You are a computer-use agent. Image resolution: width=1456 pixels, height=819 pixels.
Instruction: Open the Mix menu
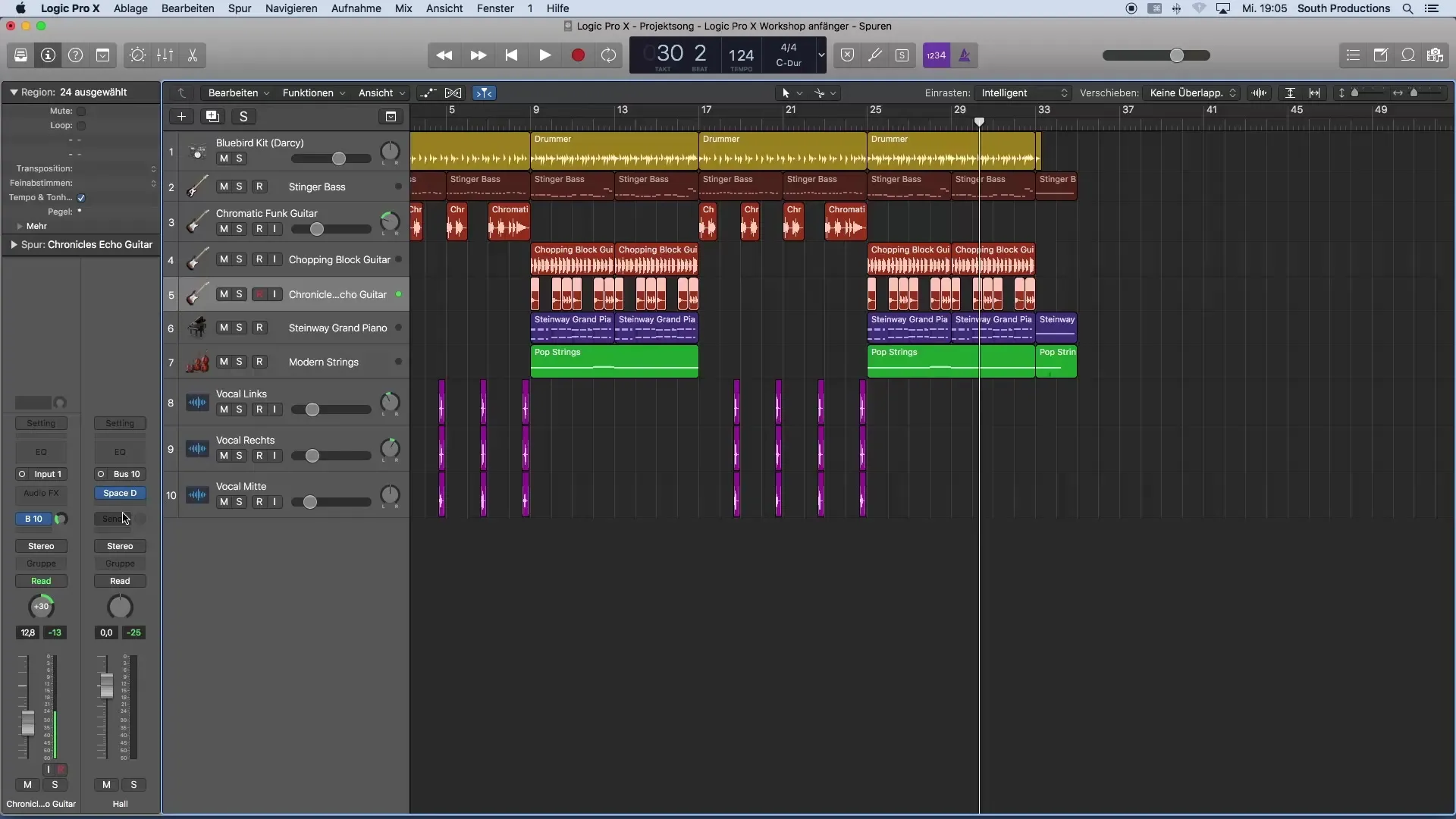[403, 8]
